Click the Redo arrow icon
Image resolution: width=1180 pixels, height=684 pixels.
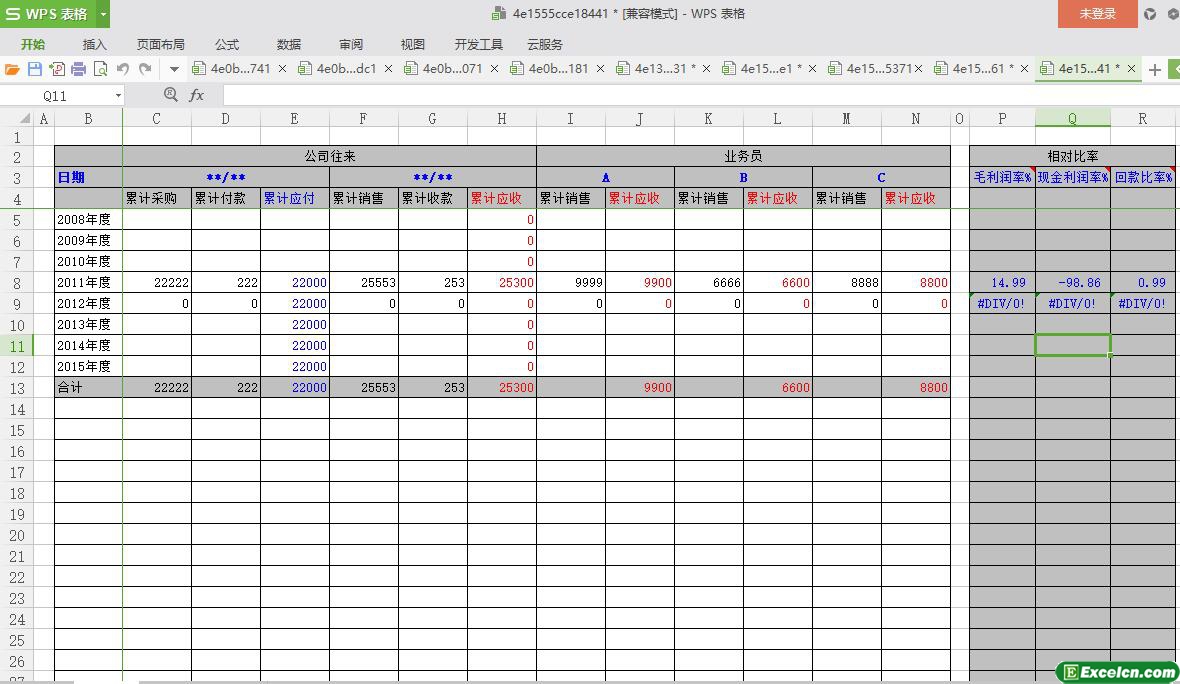tap(145, 69)
